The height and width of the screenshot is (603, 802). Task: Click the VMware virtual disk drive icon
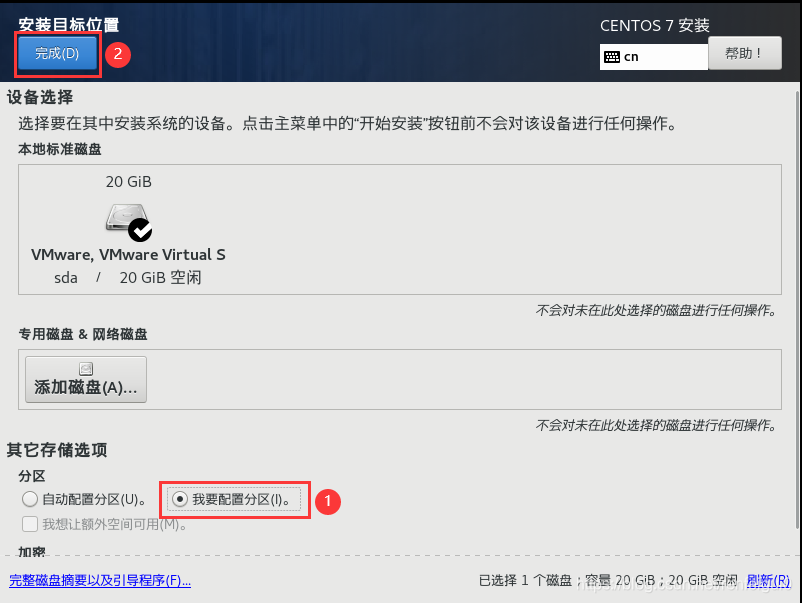126,218
